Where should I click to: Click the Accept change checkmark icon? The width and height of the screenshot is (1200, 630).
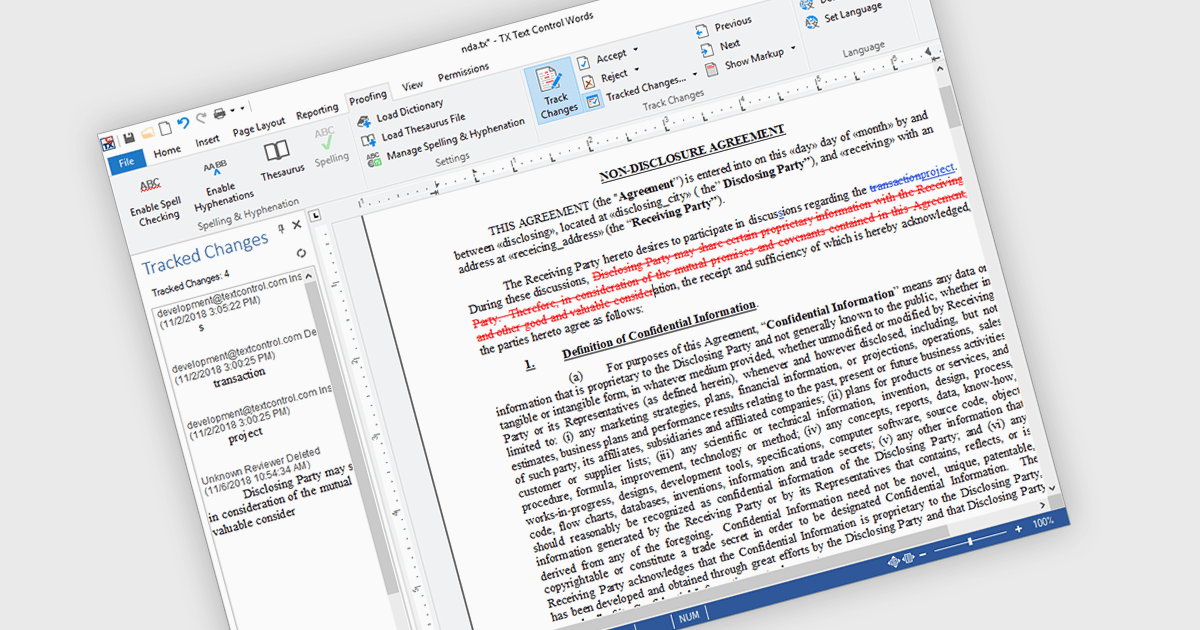pyautogui.click(x=582, y=63)
